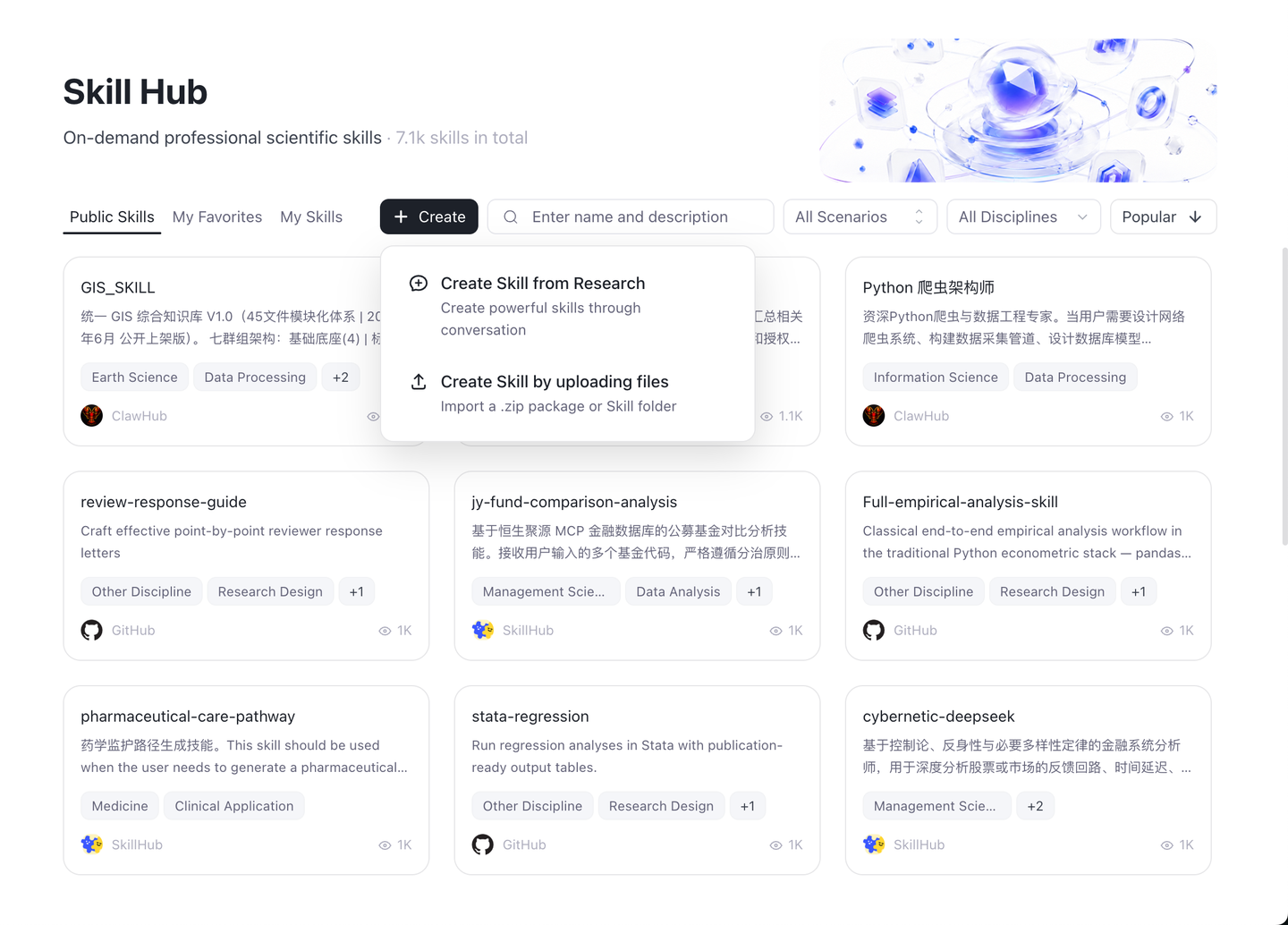Click views eye icon on cybernetic-deepseek card
This screenshot has width=1288, height=925.
coord(1166,845)
